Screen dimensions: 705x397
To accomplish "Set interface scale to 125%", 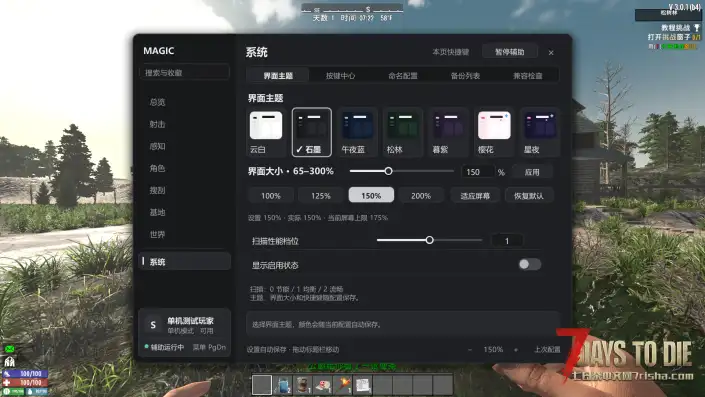I will 321,196.
